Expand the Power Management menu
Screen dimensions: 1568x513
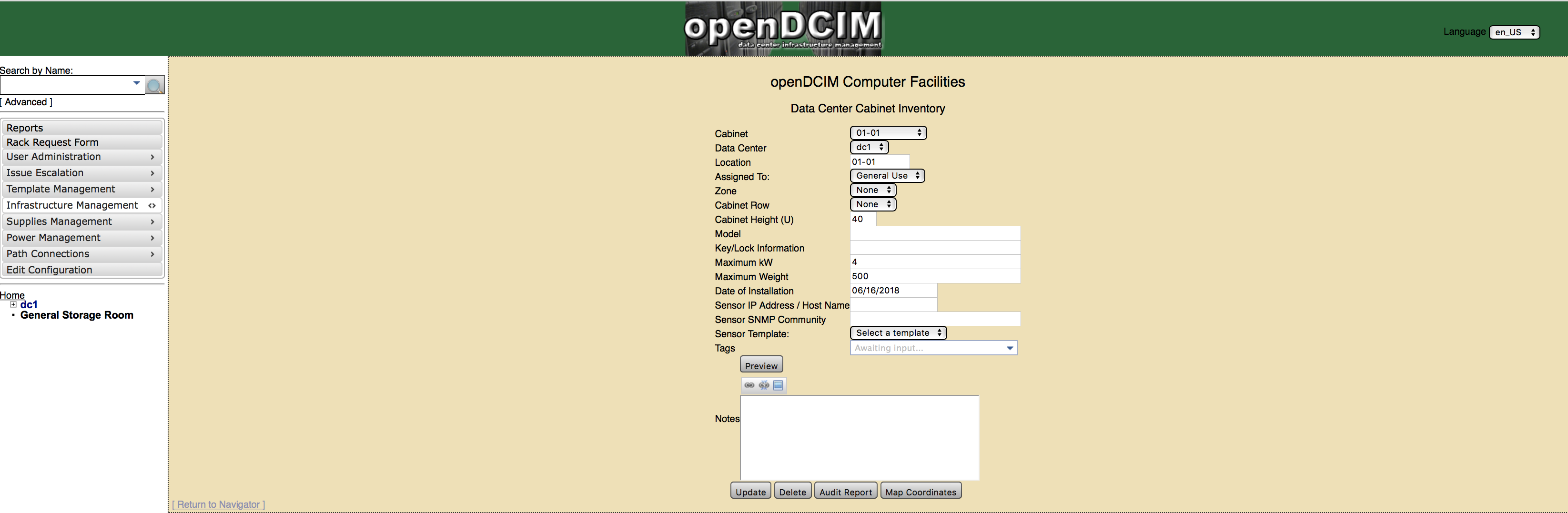coord(82,238)
